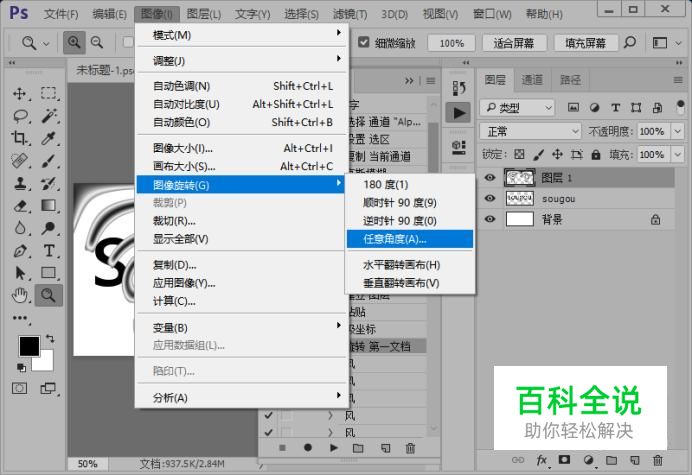This screenshot has height=475, width=692.
Task: Select the 图层 1 layer thumbnail
Action: (519, 177)
